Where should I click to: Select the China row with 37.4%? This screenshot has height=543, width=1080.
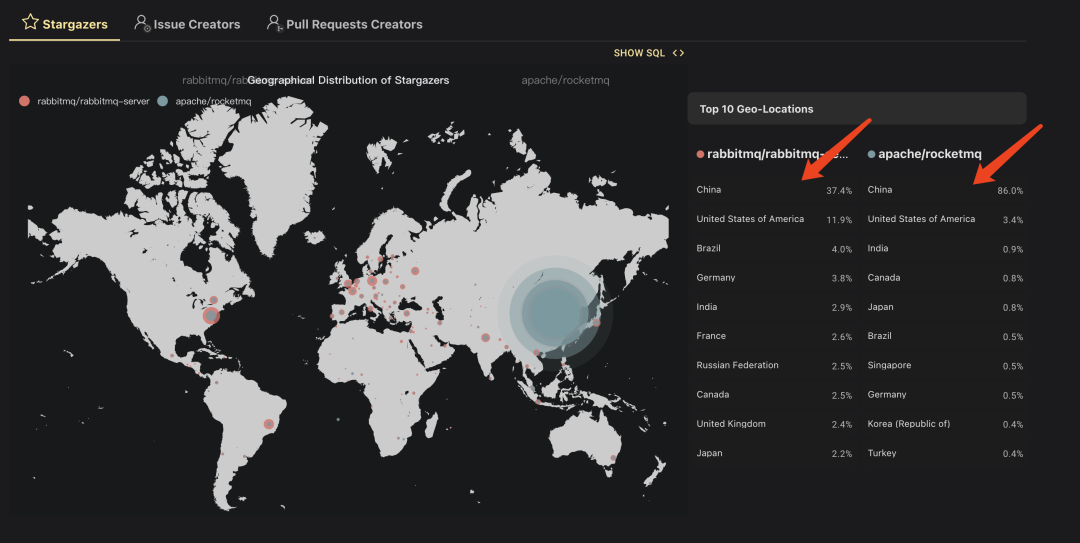click(x=774, y=190)
